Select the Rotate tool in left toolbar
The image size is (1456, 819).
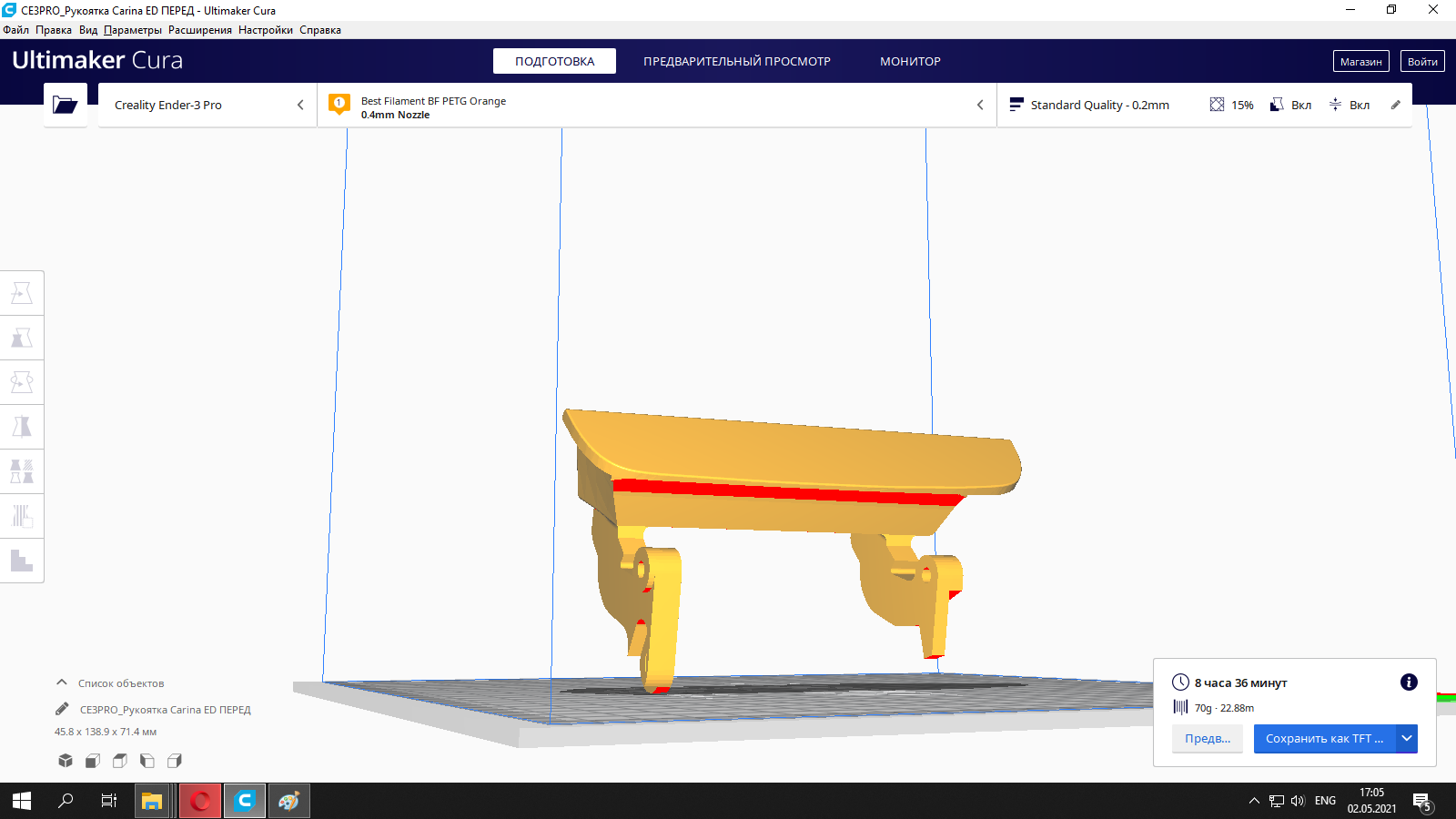(x=22, y=382)
